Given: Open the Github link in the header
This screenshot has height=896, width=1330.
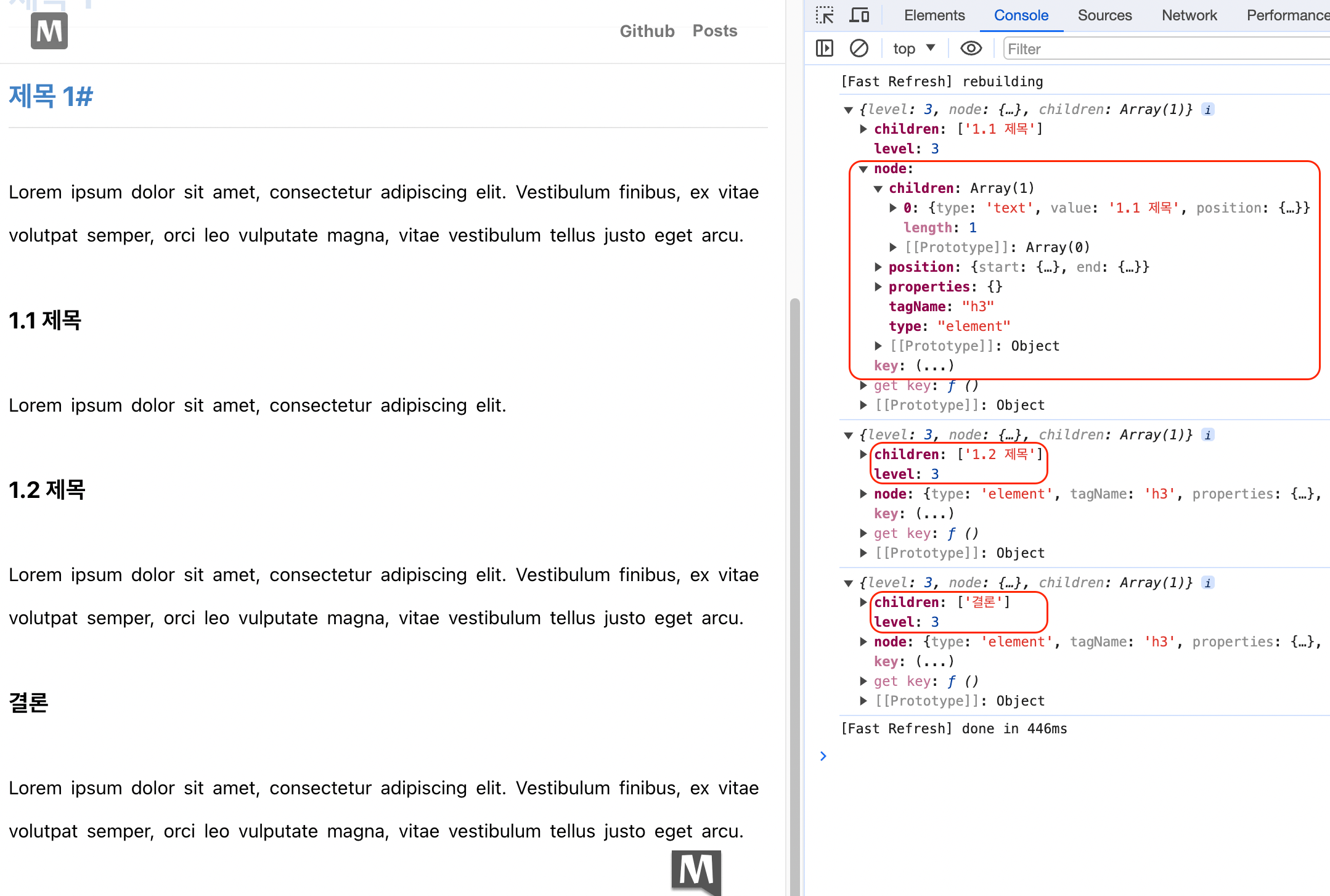Looking at the screenshot, I should pos(647,31).
